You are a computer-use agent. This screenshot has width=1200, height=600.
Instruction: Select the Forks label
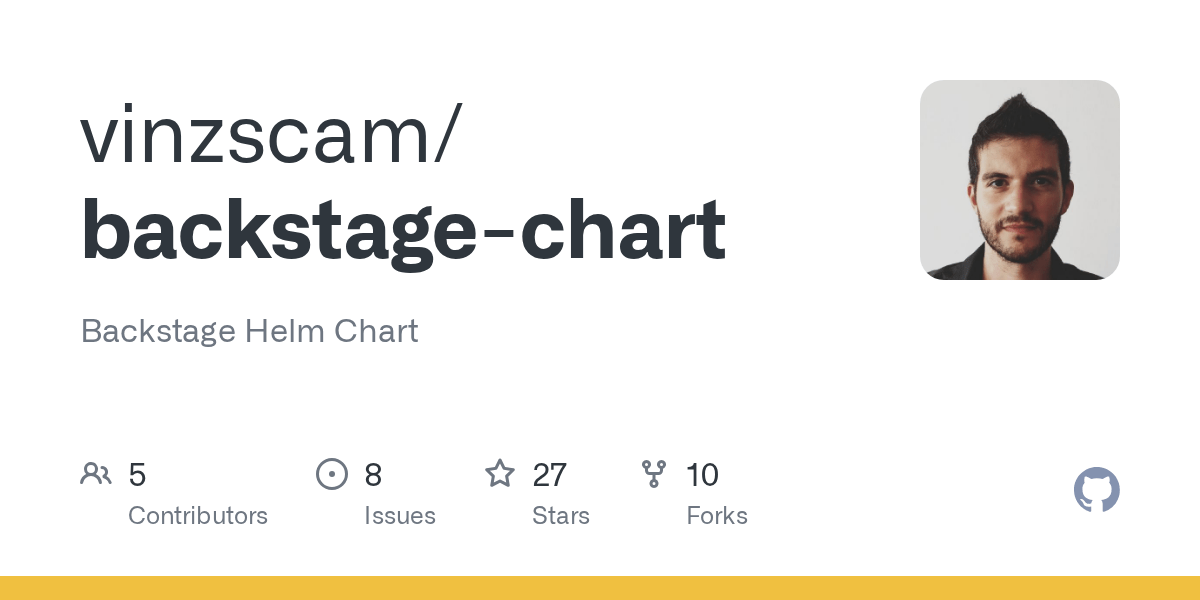717,516
